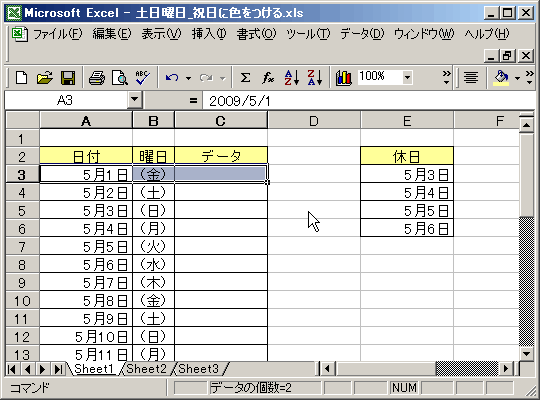This screenshot has width=540, height=400.
Task: Save the workbook with floppy icon
Action: (68, 78)
